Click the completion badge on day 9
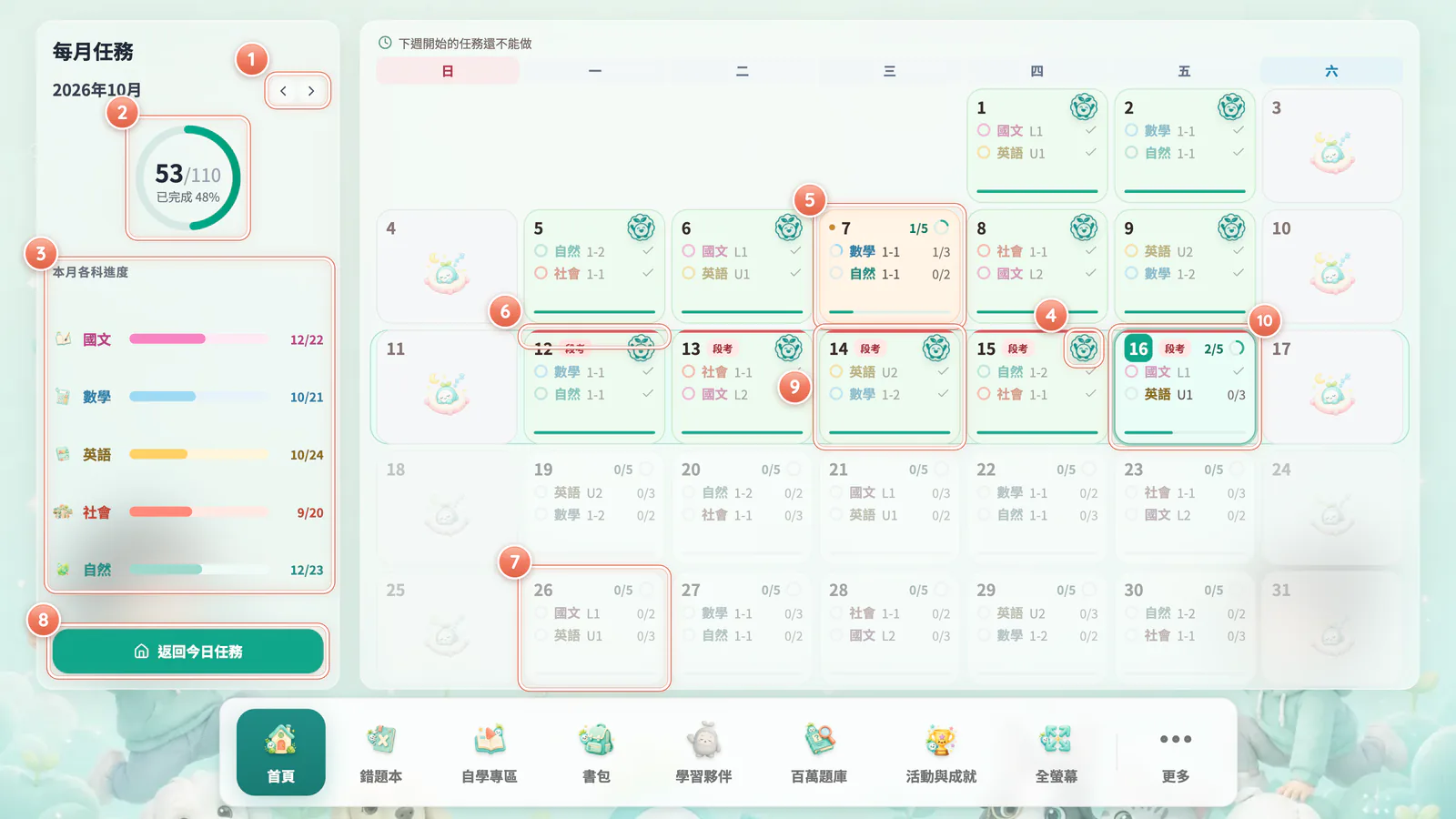 [1231, 227]
